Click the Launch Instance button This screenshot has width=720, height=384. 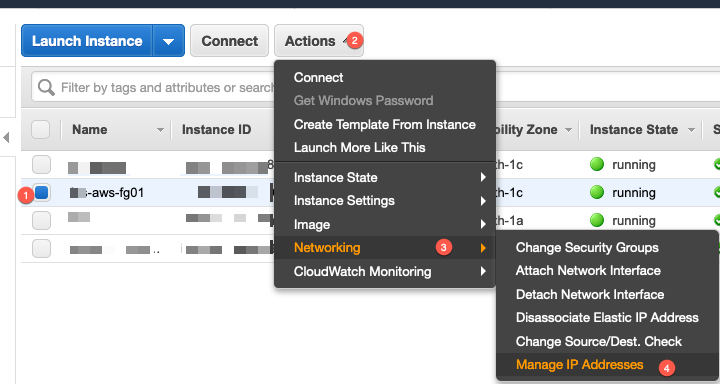click(87, 41)
